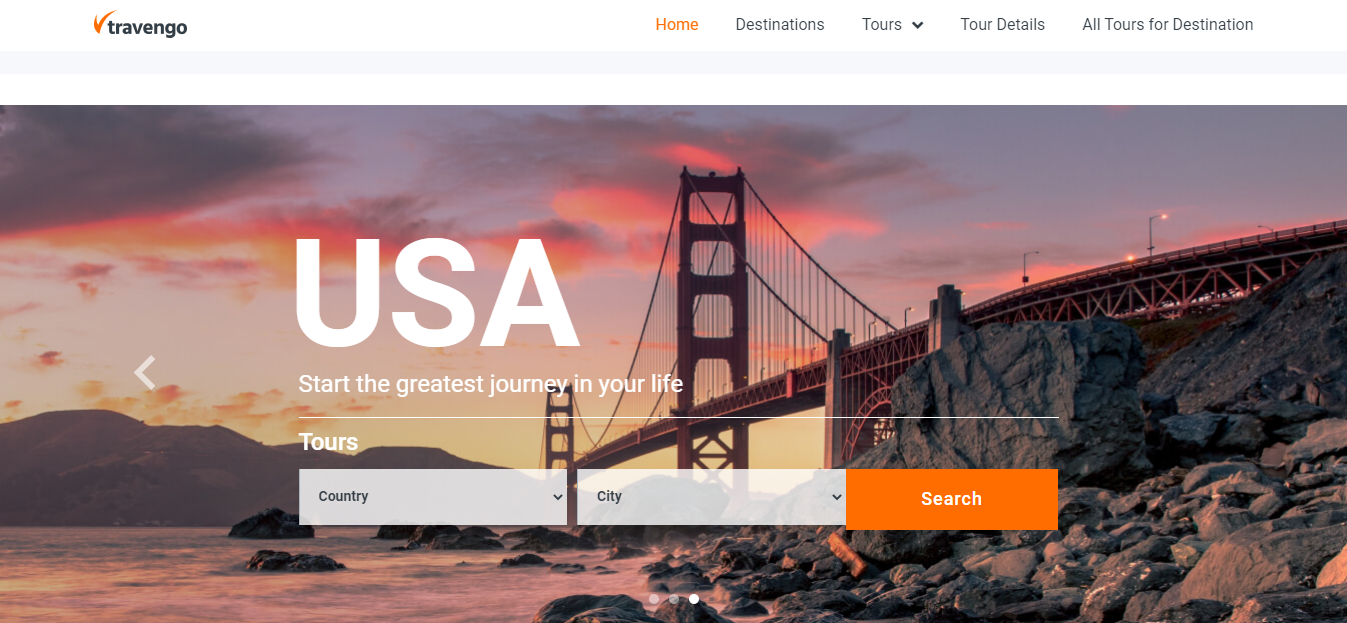Open the Country dropdown
This screenshot has width=1347, height=623.
click(x=433, y=497)
